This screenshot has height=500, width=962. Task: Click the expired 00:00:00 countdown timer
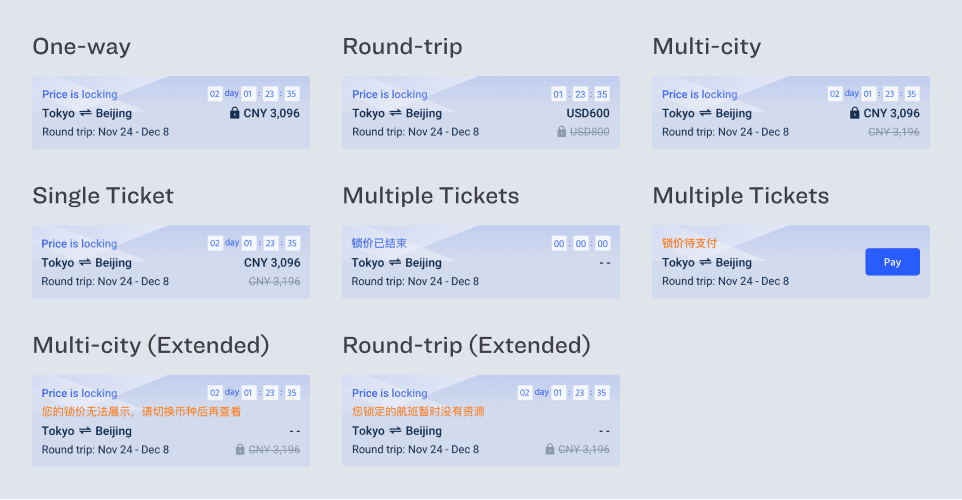580,243
